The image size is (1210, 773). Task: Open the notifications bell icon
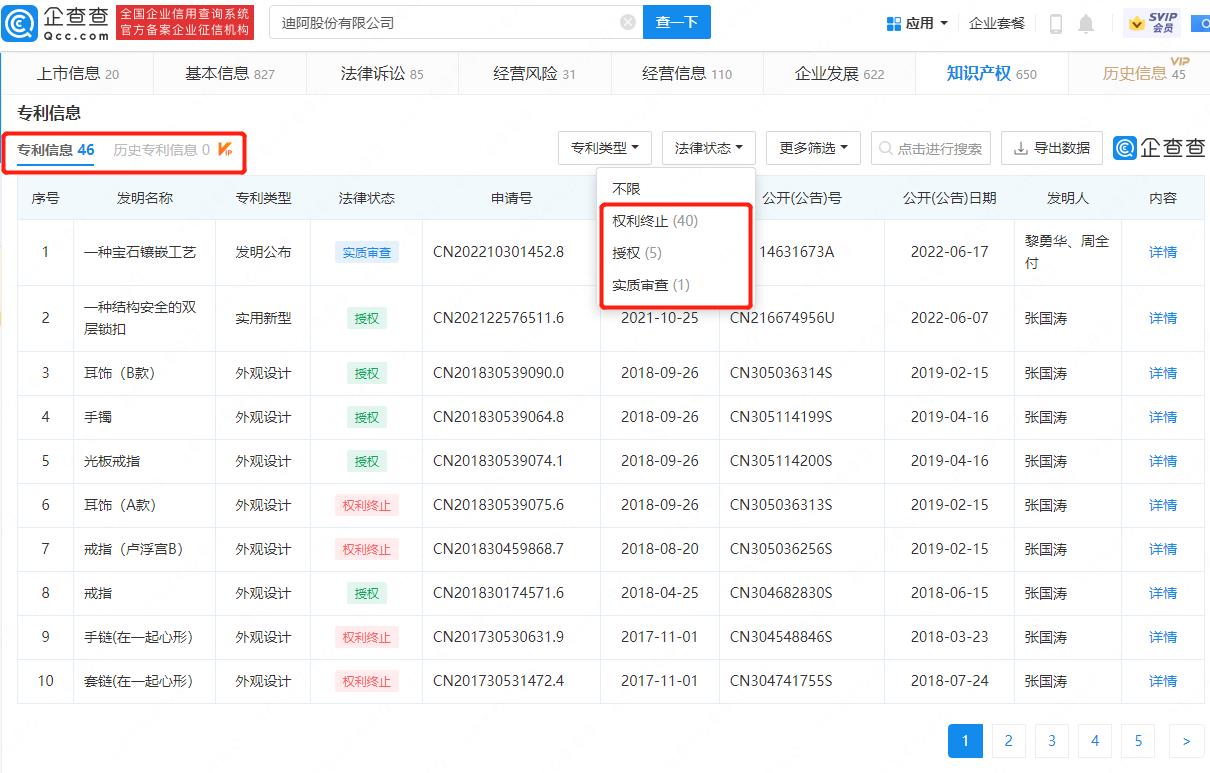1086,23
